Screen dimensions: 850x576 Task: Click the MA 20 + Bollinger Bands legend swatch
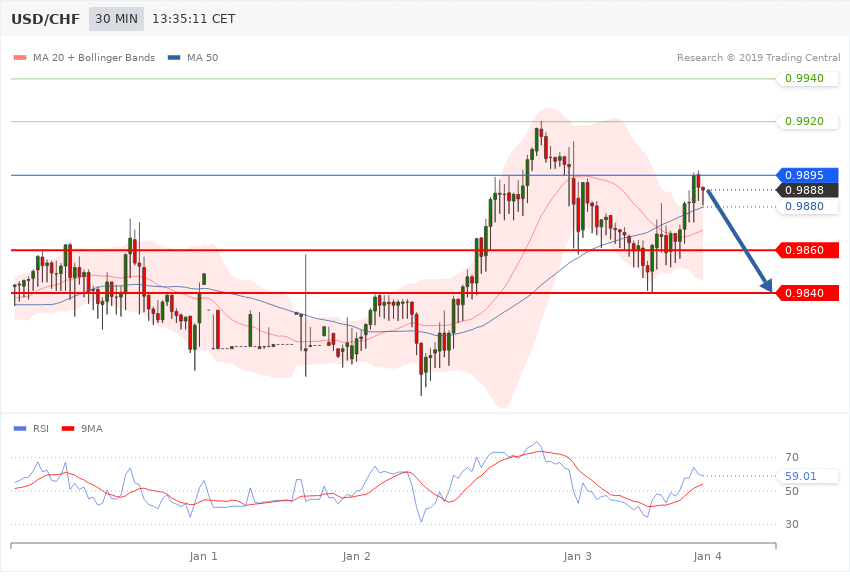(x=20, y=57)
